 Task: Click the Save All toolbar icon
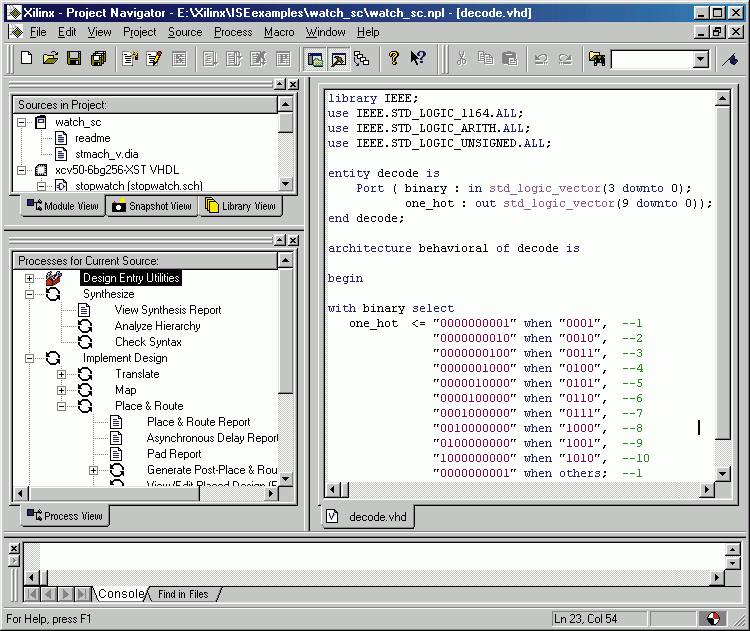pos(99,59)
